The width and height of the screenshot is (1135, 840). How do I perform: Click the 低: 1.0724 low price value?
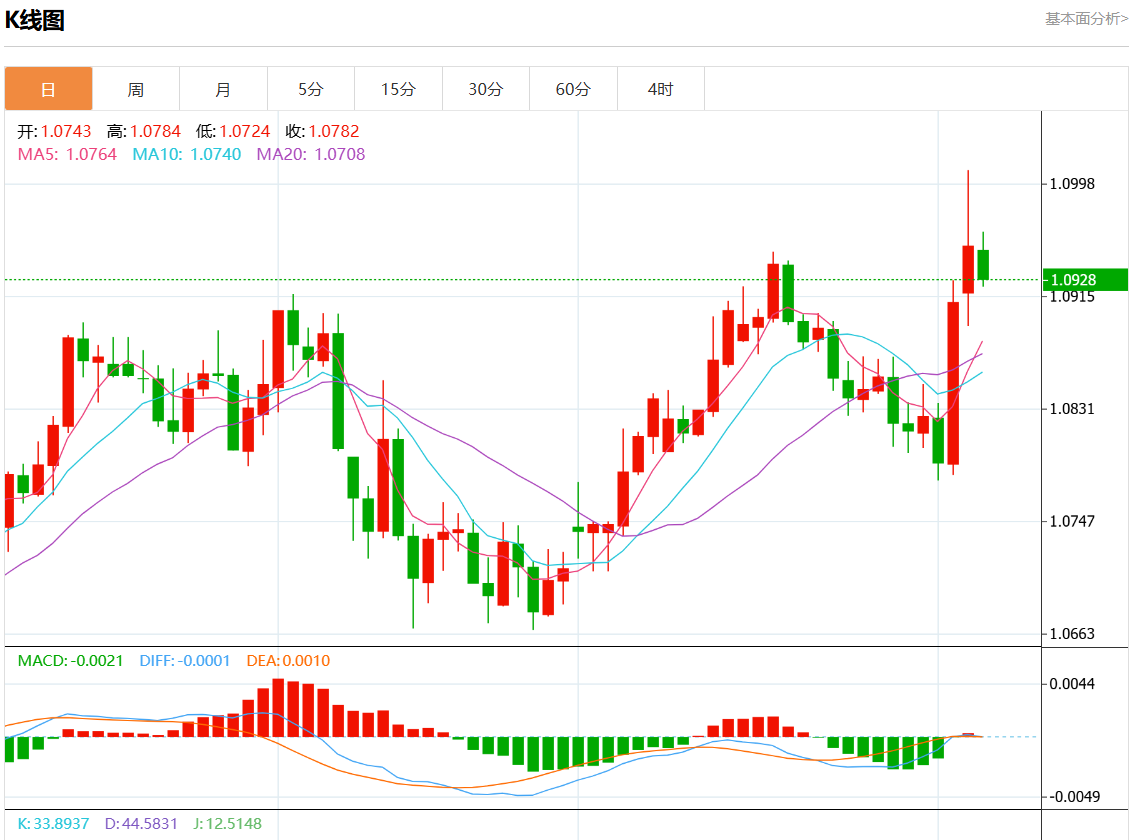pyautogui.click(x=232, y=131)
